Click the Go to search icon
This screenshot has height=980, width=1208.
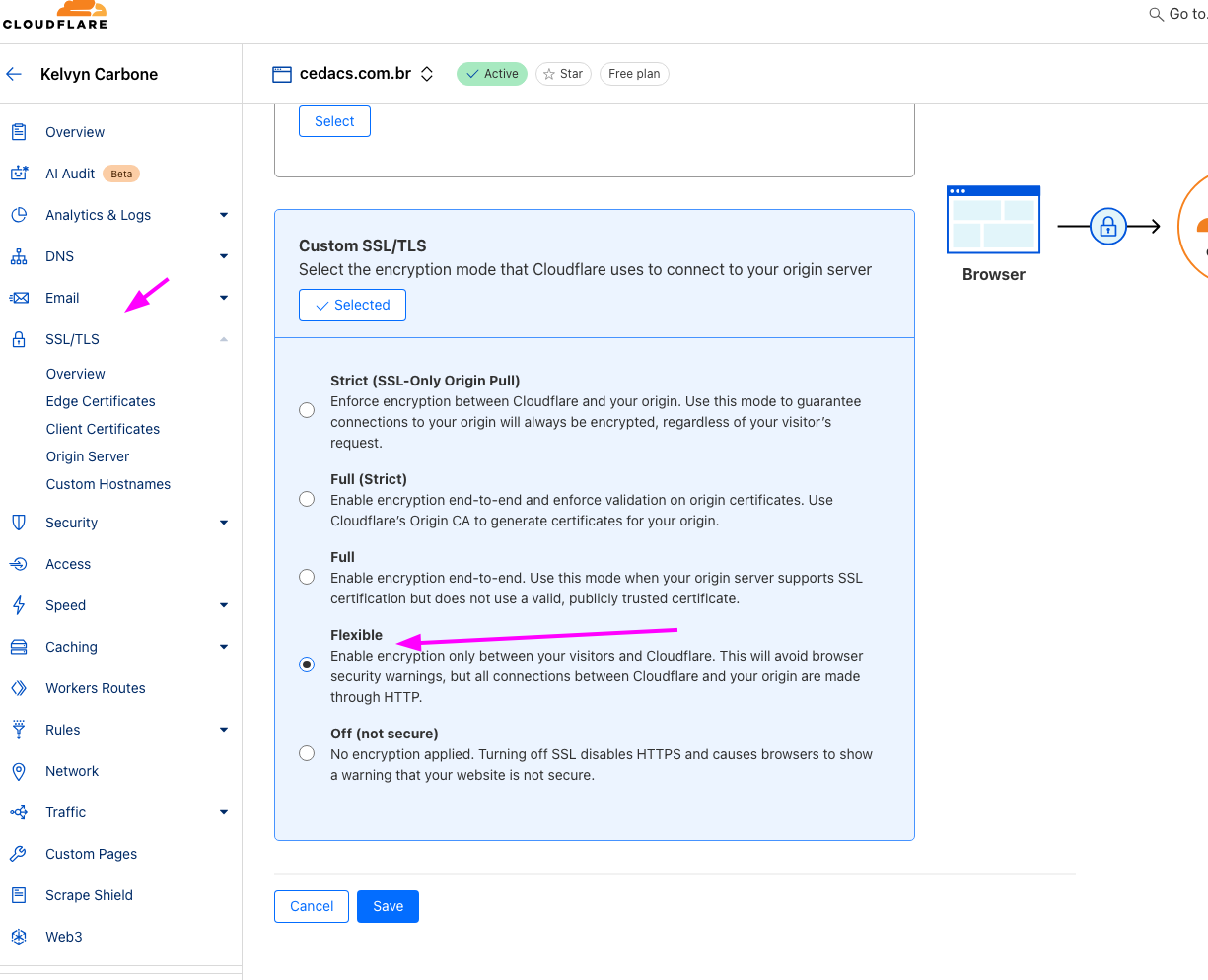click(x=1157, y=14)
